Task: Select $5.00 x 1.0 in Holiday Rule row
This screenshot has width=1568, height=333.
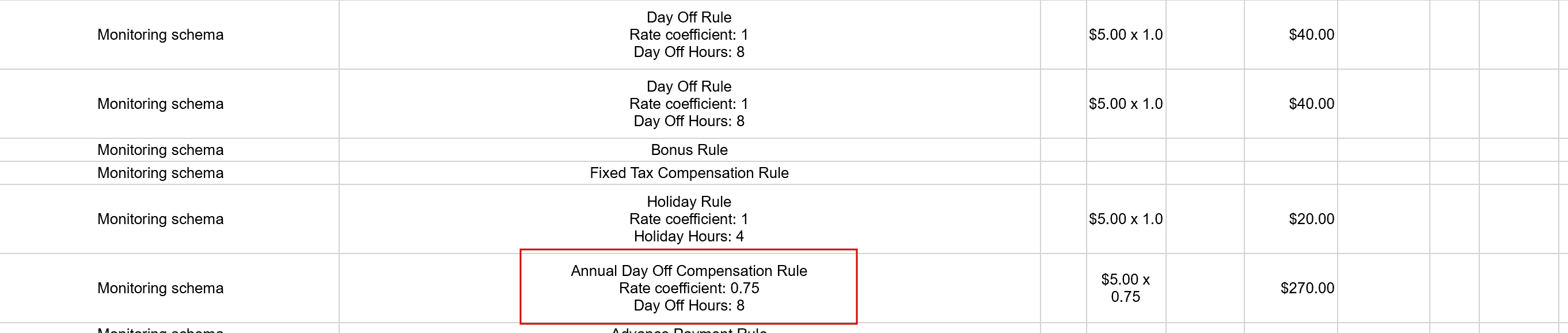Action: click(1125, 218)
